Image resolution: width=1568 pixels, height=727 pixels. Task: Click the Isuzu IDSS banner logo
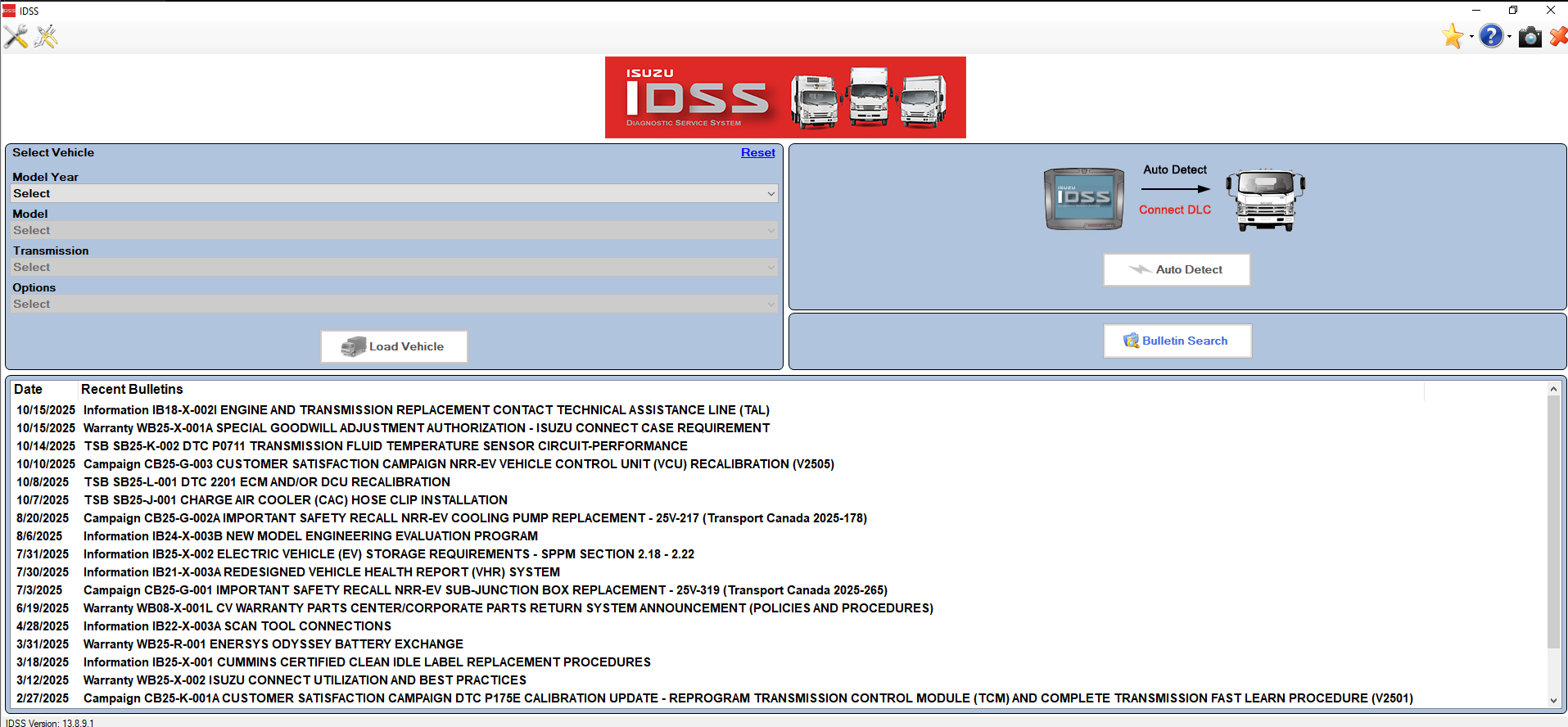[785, 97]
